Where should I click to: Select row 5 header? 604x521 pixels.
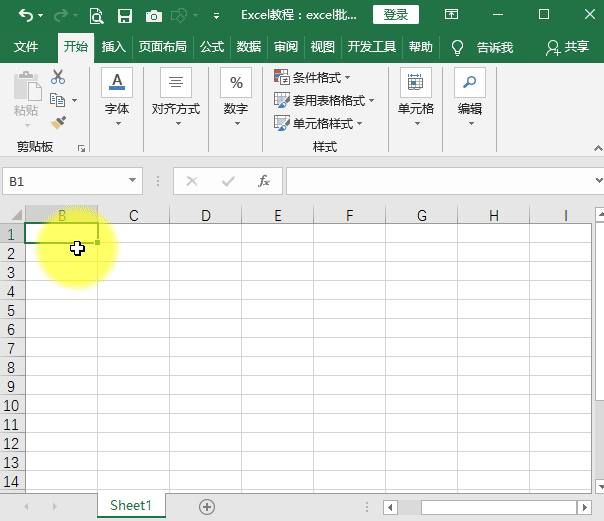(x=12, y=310)
